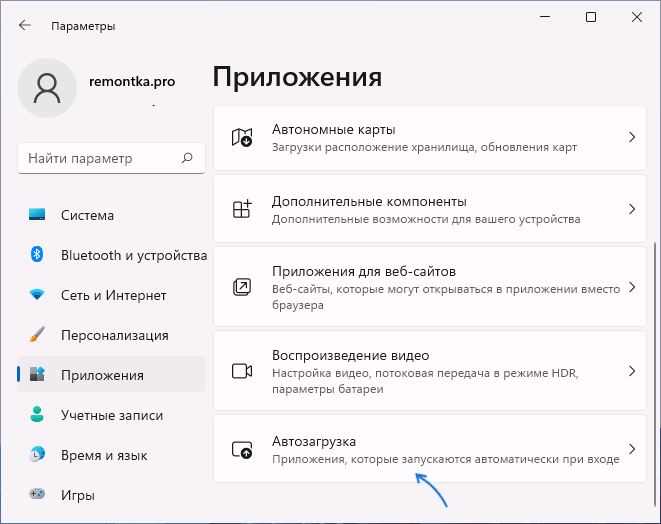
Task: Click the Дополнительные компоненты grid icon
Action: tap(242, 209)
